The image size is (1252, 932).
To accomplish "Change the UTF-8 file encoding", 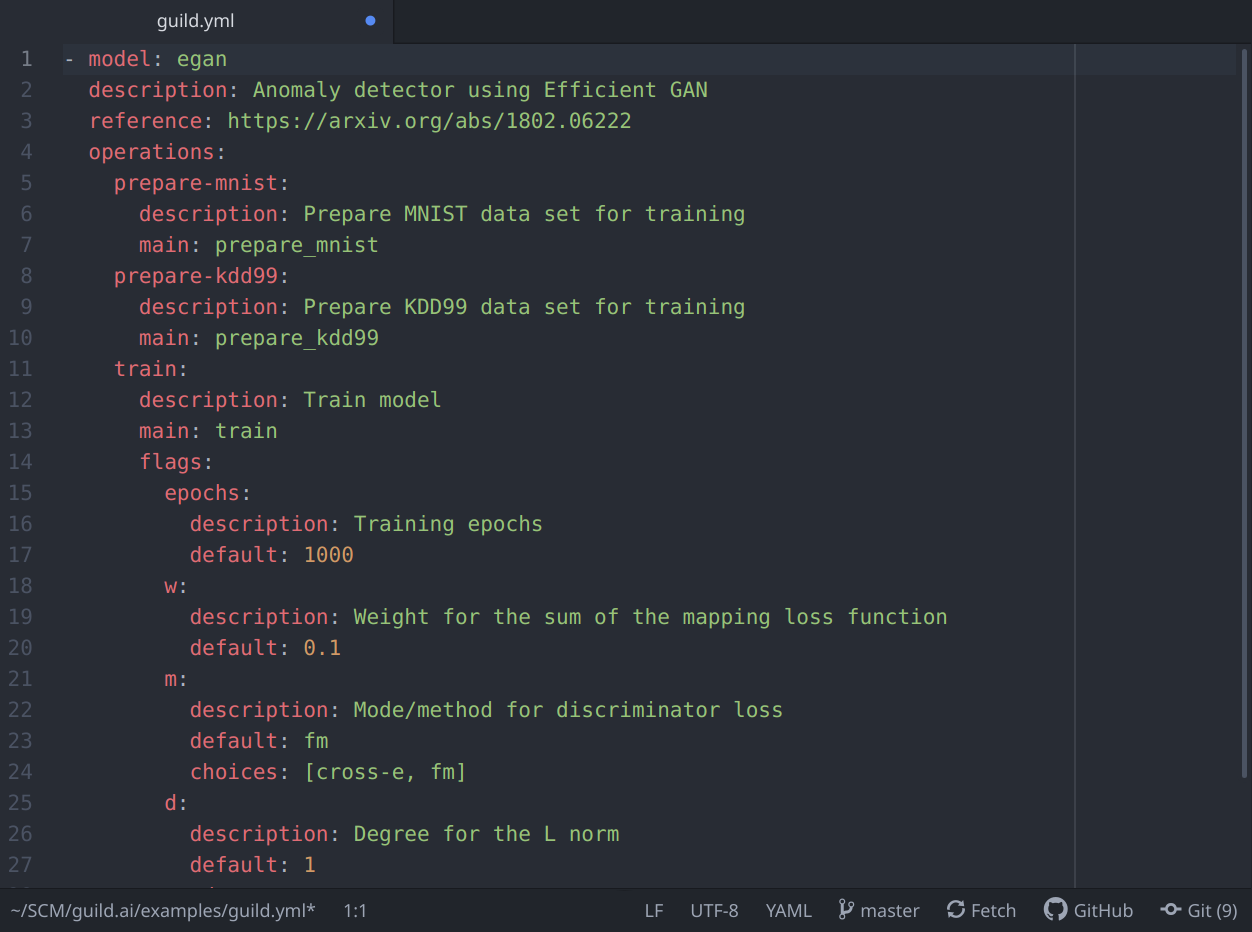I will (714, 910).
